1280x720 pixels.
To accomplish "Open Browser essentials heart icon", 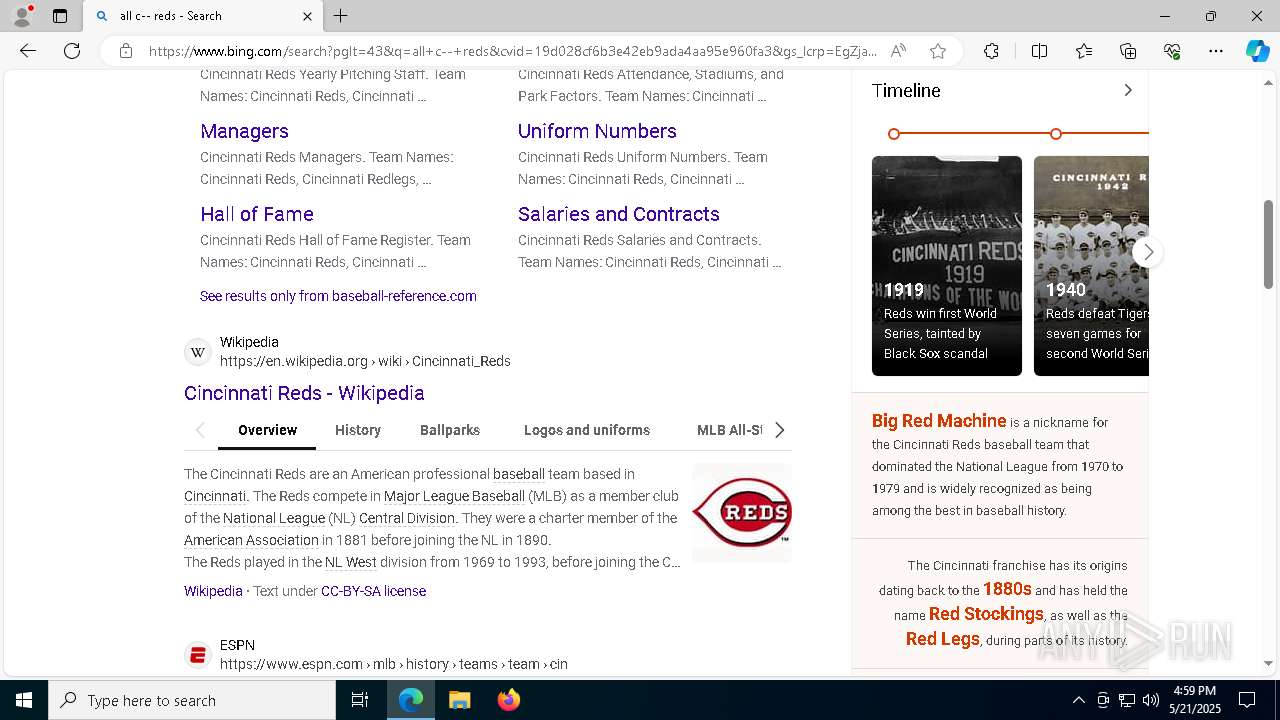I will (x=1172, y=51).
